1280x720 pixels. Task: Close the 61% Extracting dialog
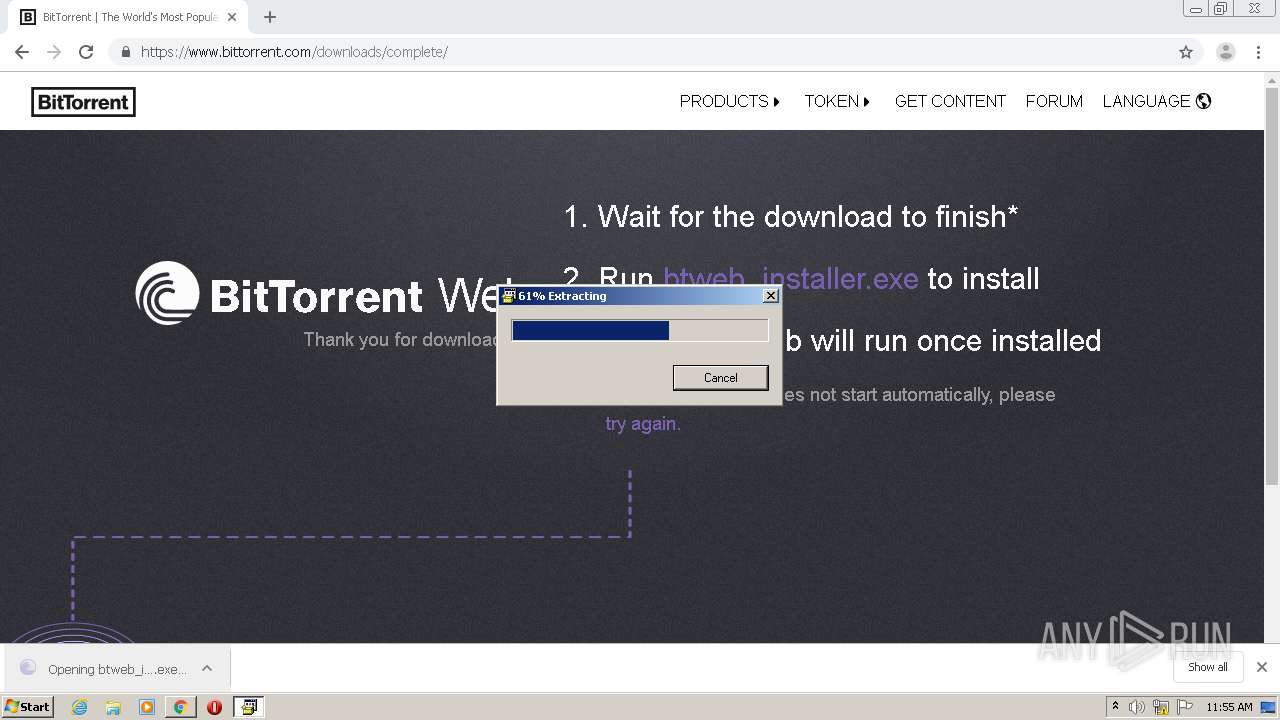(770, 296)
